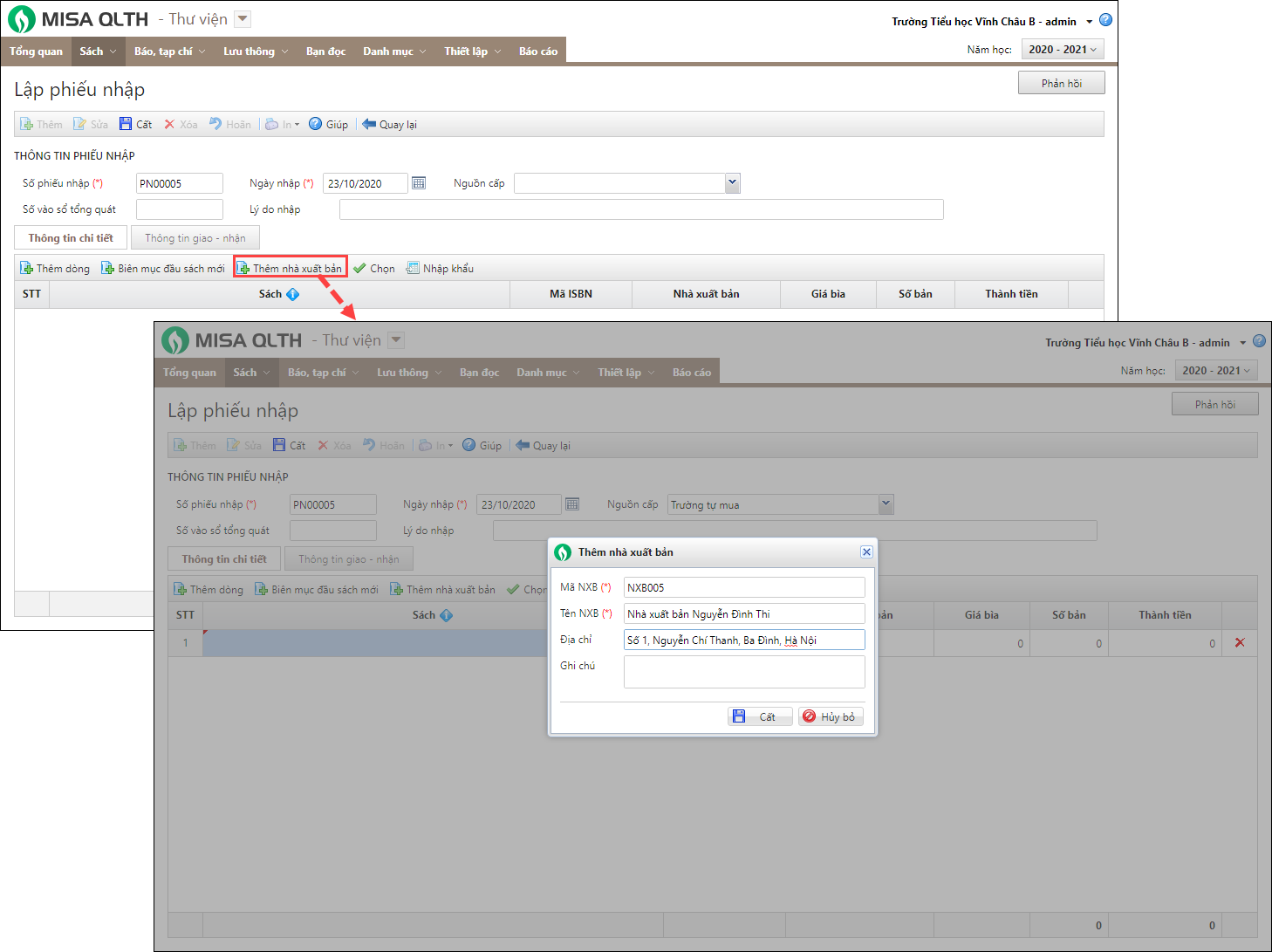The width and height of the screenshot is (1272, 952).
Task: Click the Sửa edit icon in back window
Action: (x=80, y=125)
